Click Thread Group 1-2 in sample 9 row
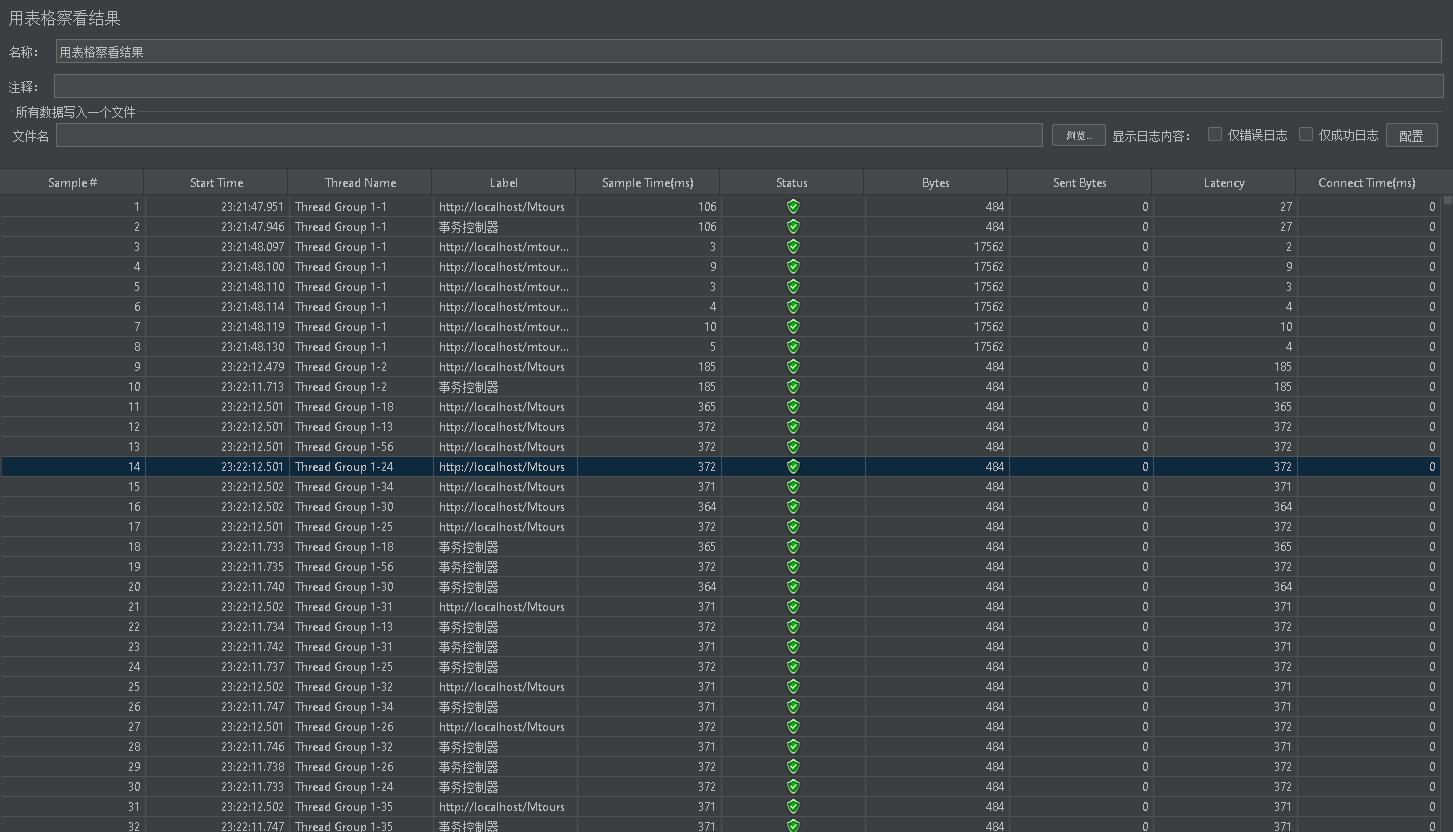 tap(340, 367)
